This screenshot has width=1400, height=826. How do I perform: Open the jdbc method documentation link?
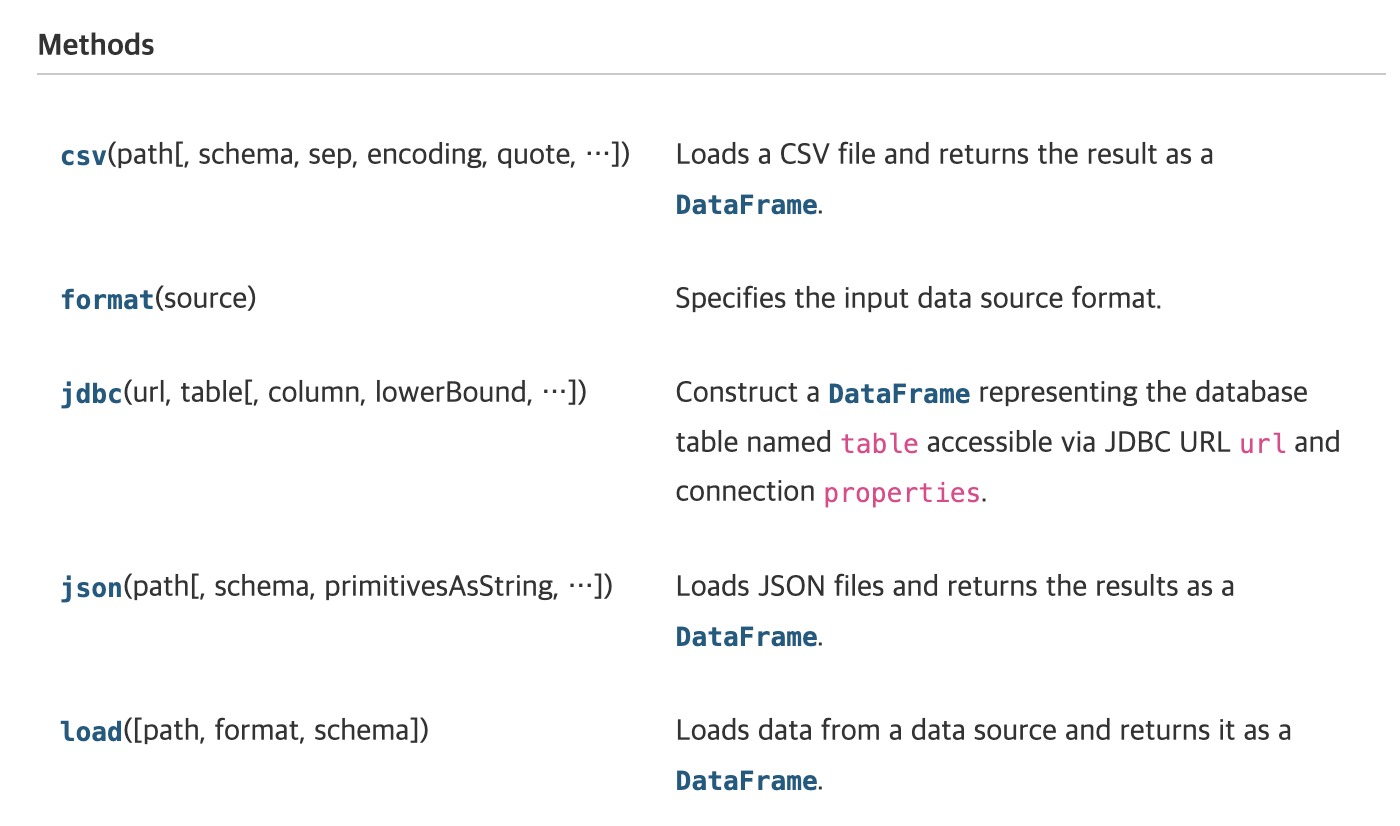(91, 393)
